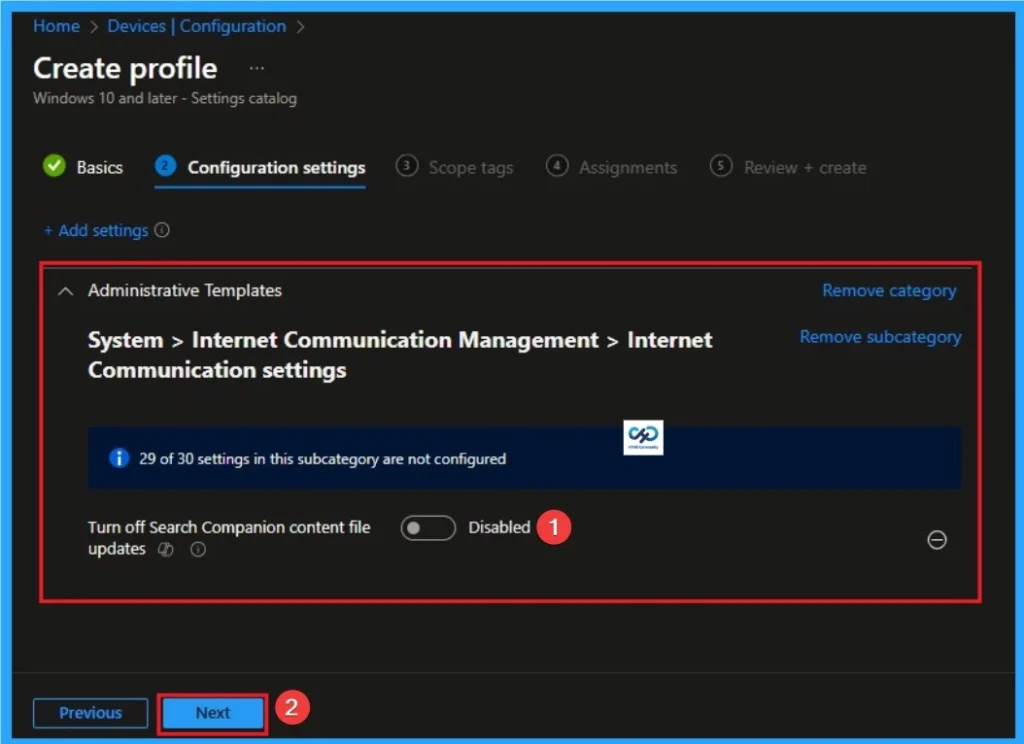The width and height of the screenshot is (1024, 744).
Task: Click the copy icon beside Search Companion setting name
Action: click(166, 549)
